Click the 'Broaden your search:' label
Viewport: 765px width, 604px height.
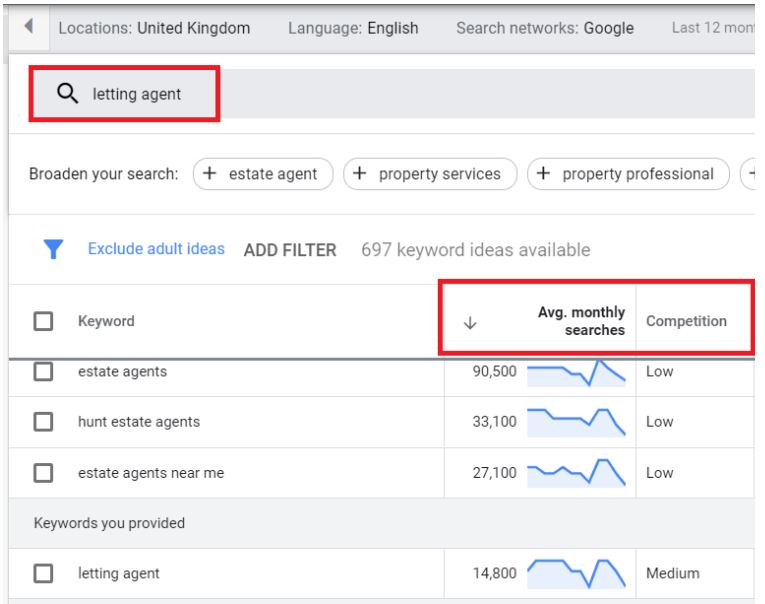pyautogui.click(x=104, y=174)
